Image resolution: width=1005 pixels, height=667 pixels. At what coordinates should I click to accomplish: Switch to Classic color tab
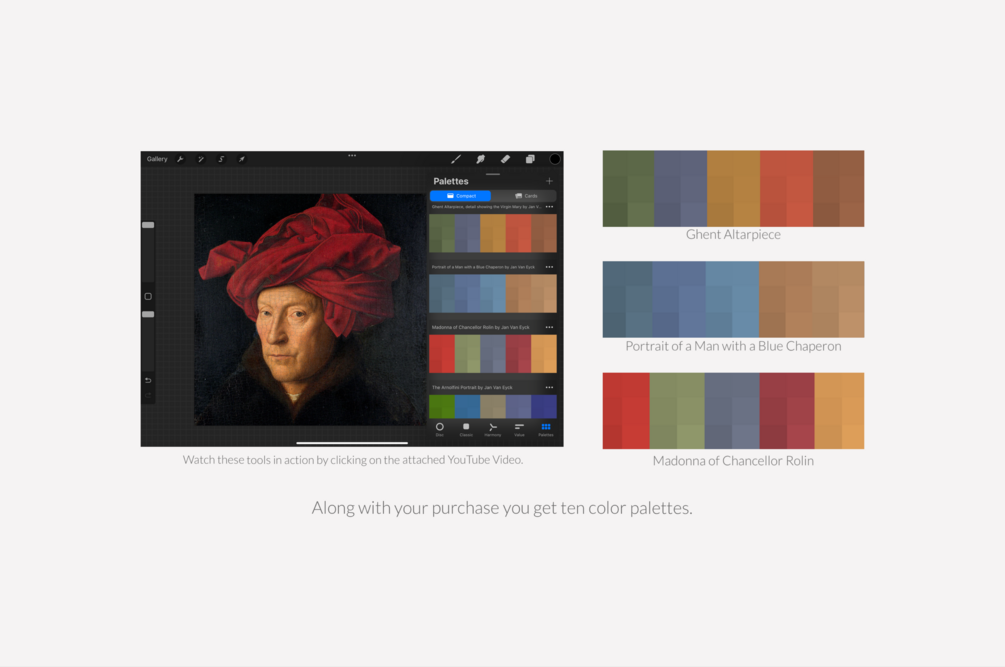tap(466, 429)
